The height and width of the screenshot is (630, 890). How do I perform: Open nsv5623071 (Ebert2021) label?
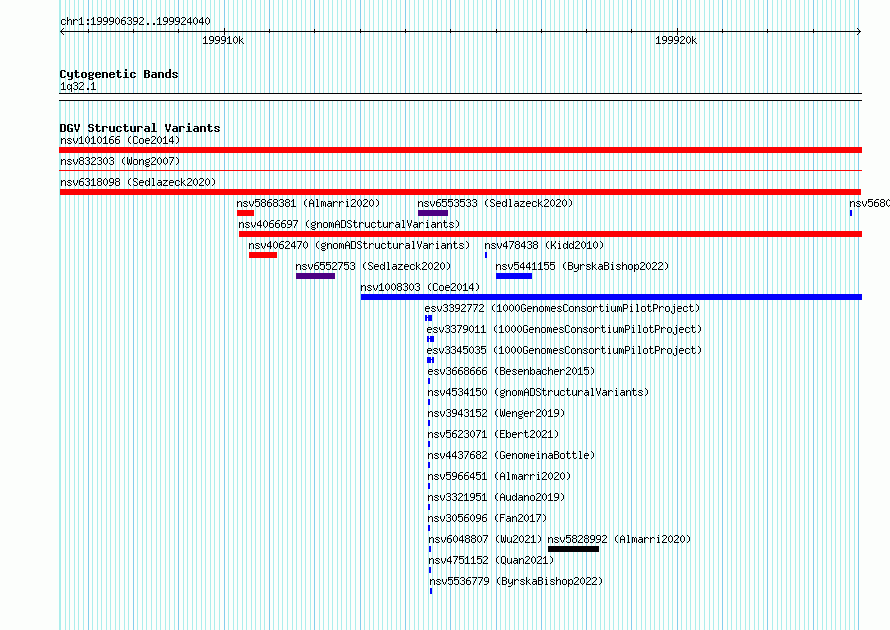click(493, 434)
